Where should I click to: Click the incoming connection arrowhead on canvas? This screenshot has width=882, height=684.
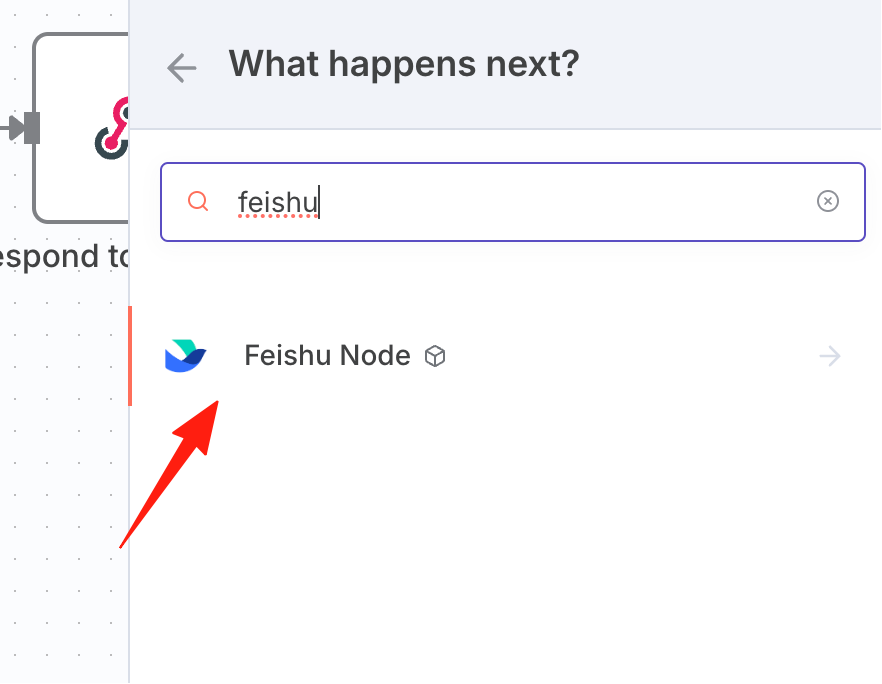(x=16, y=128)
